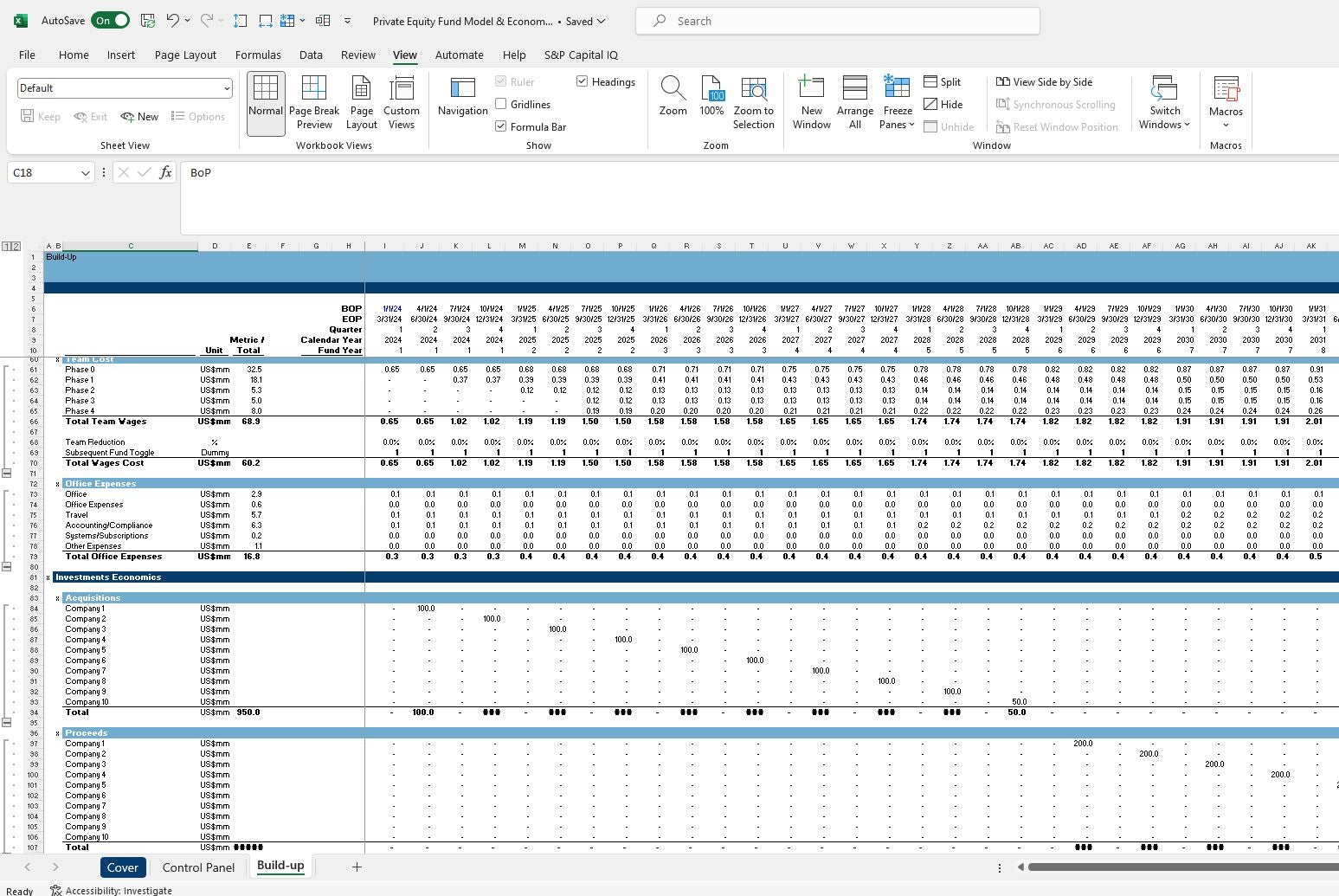Viewport: 1339px width, 896px height.
Task: Click inside the Search box
Action: pos(836,20)
